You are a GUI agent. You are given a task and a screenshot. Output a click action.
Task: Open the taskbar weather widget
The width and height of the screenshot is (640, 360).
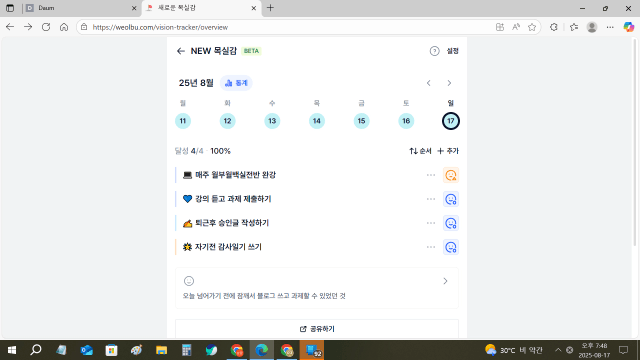(513, 350)
